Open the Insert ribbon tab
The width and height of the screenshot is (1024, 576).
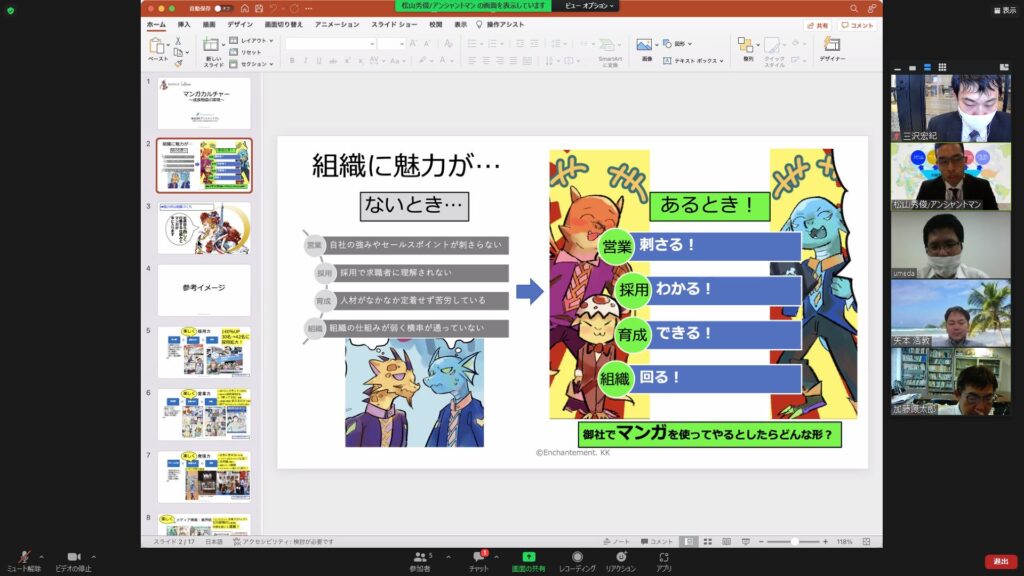[x=184, y=24]
